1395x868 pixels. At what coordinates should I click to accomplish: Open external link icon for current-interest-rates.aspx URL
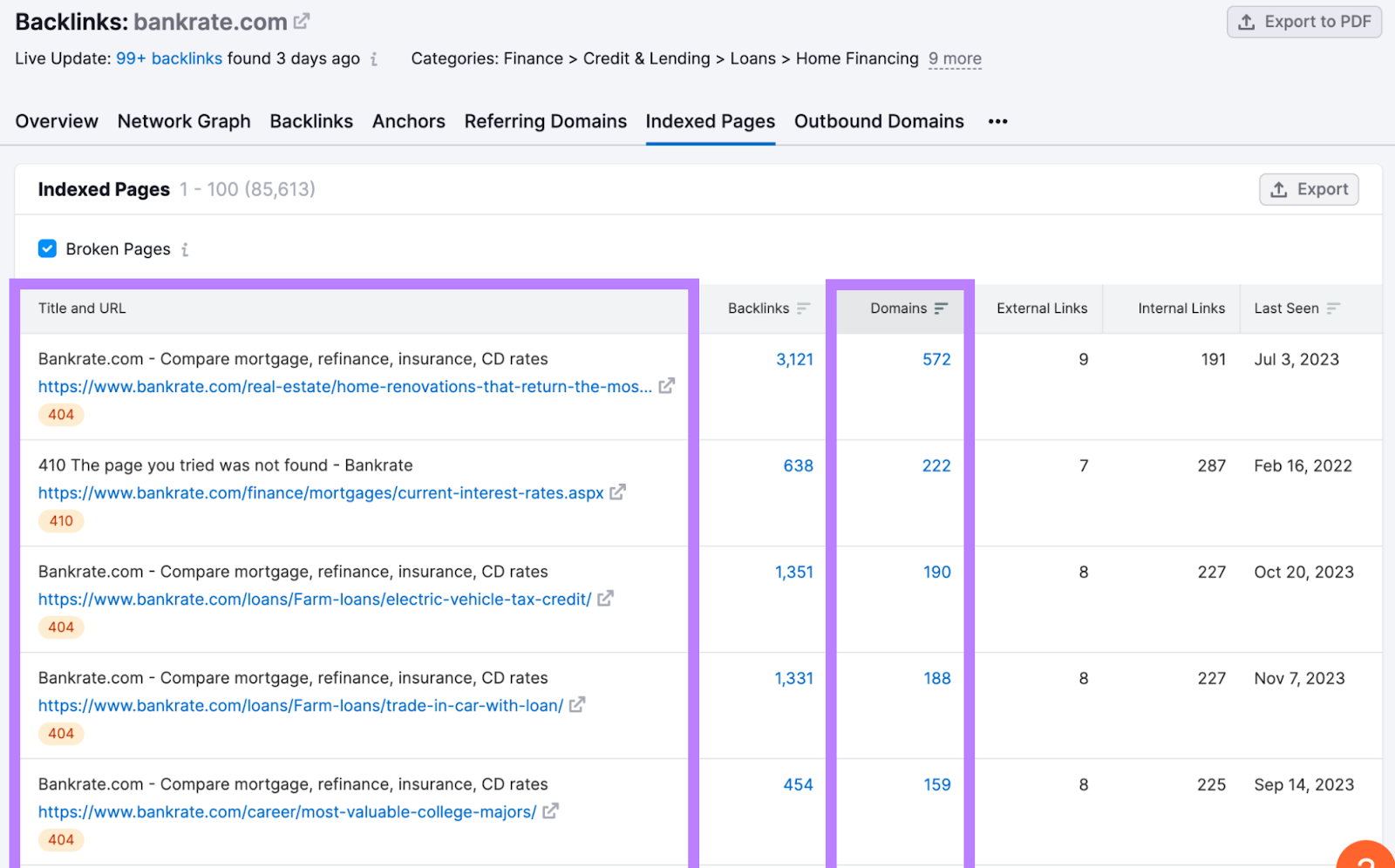click(x=618, y=492)
